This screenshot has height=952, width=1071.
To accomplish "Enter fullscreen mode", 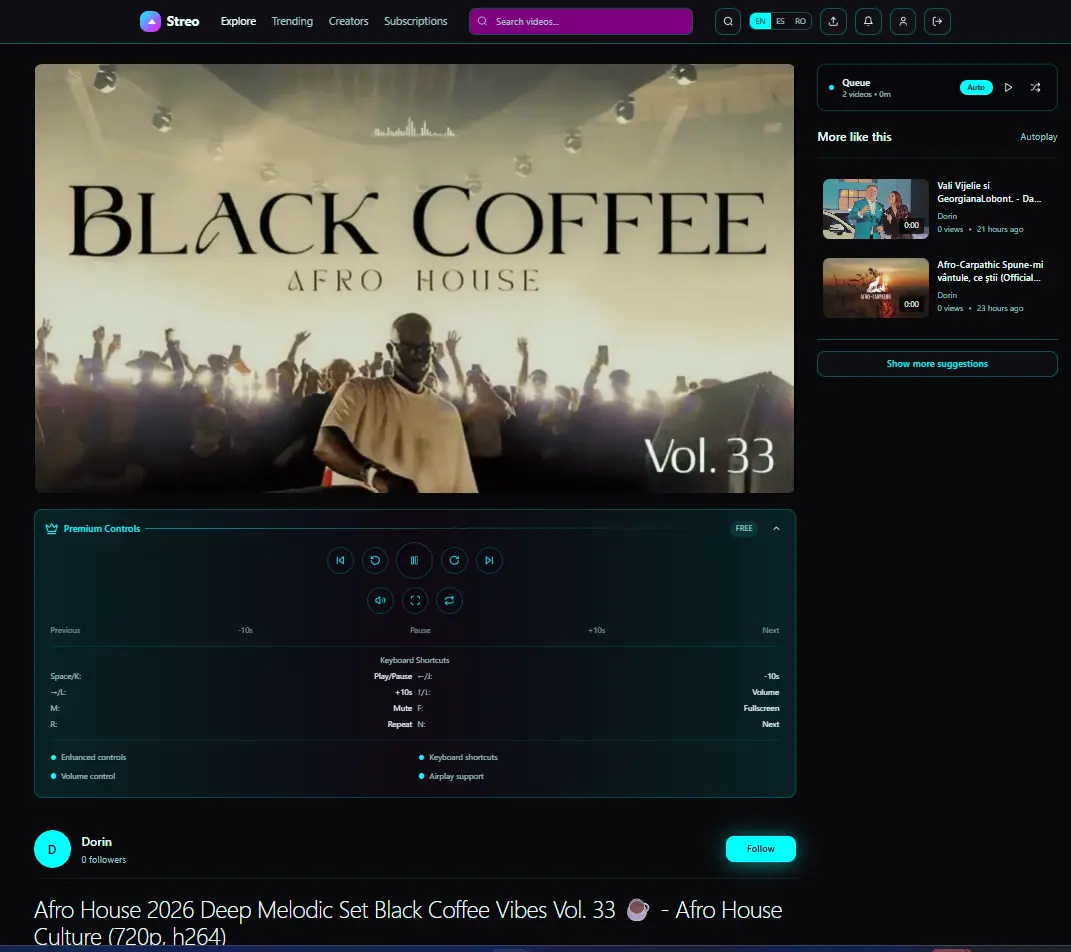I will pyautogui.click(x=415, y=600).
